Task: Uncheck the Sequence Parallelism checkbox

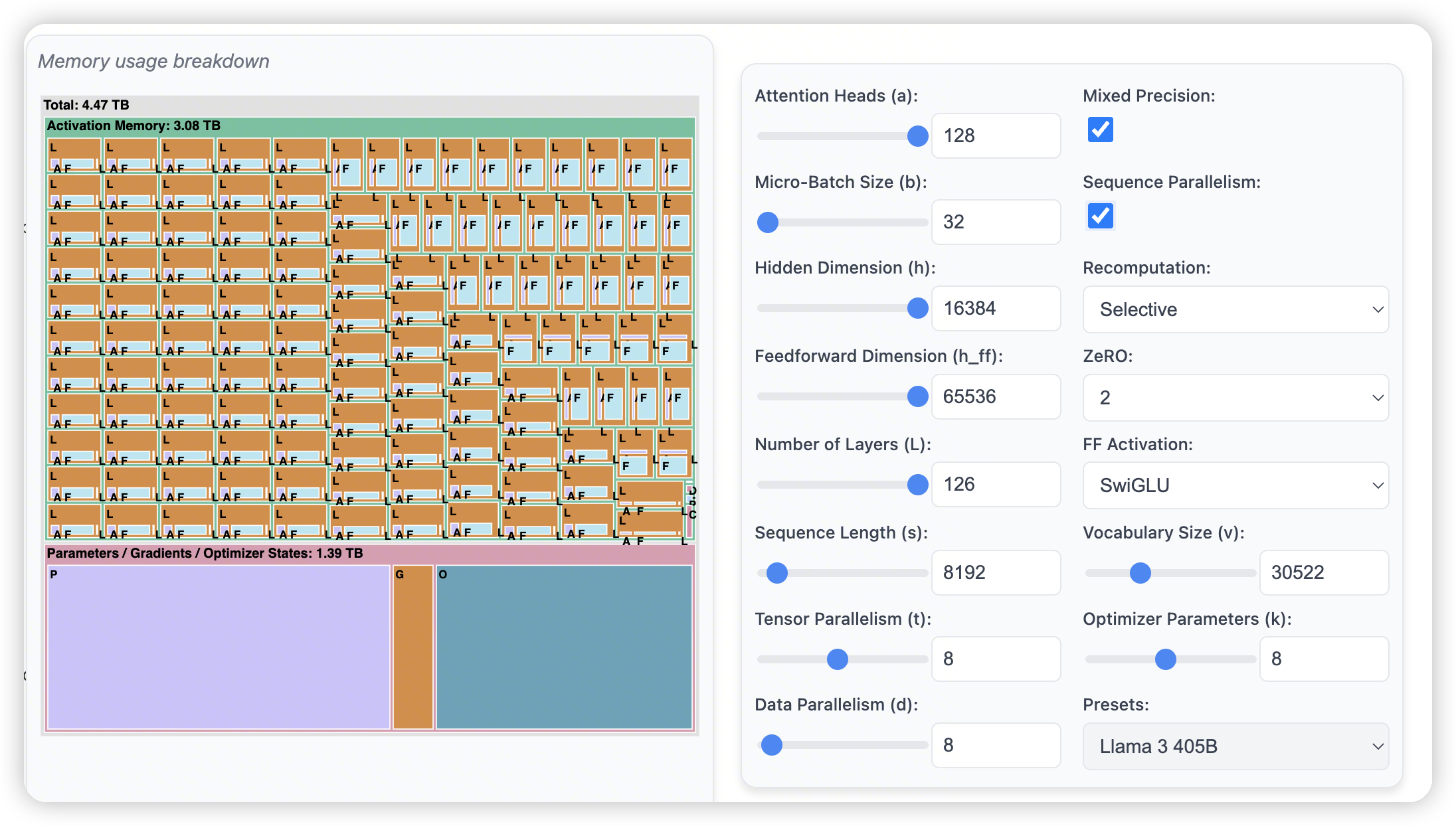Action: pos(1100,216)
